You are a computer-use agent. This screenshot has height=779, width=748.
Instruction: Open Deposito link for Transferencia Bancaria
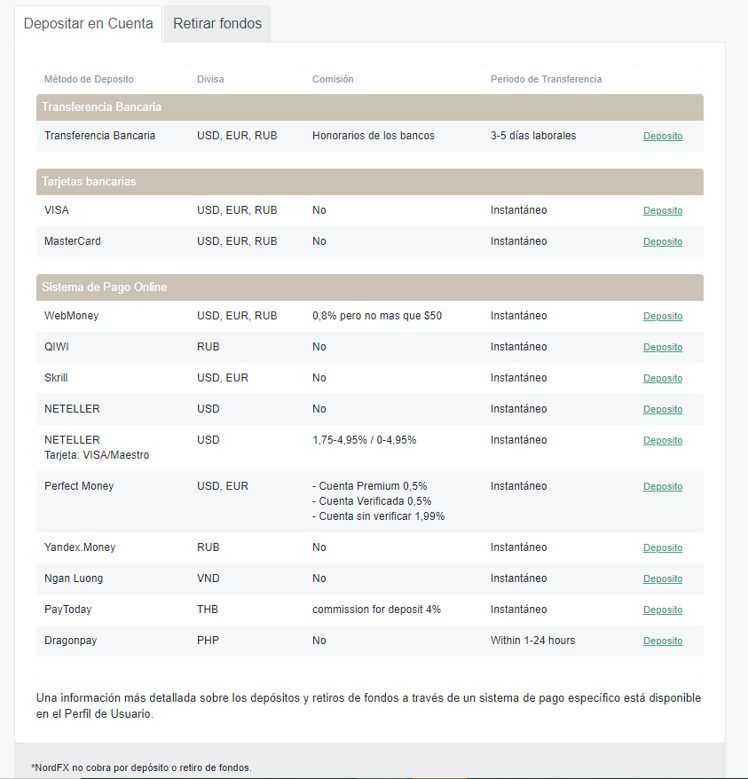[x=663, y=136]
